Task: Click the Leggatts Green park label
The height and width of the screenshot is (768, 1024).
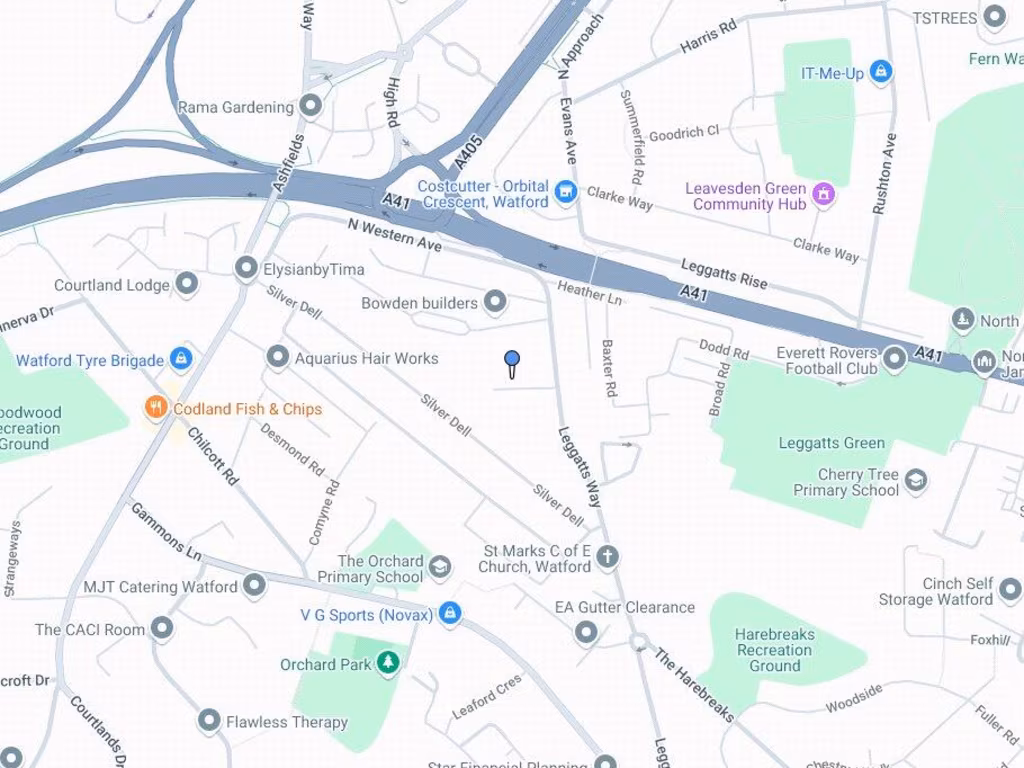Action: click(831, 443)
